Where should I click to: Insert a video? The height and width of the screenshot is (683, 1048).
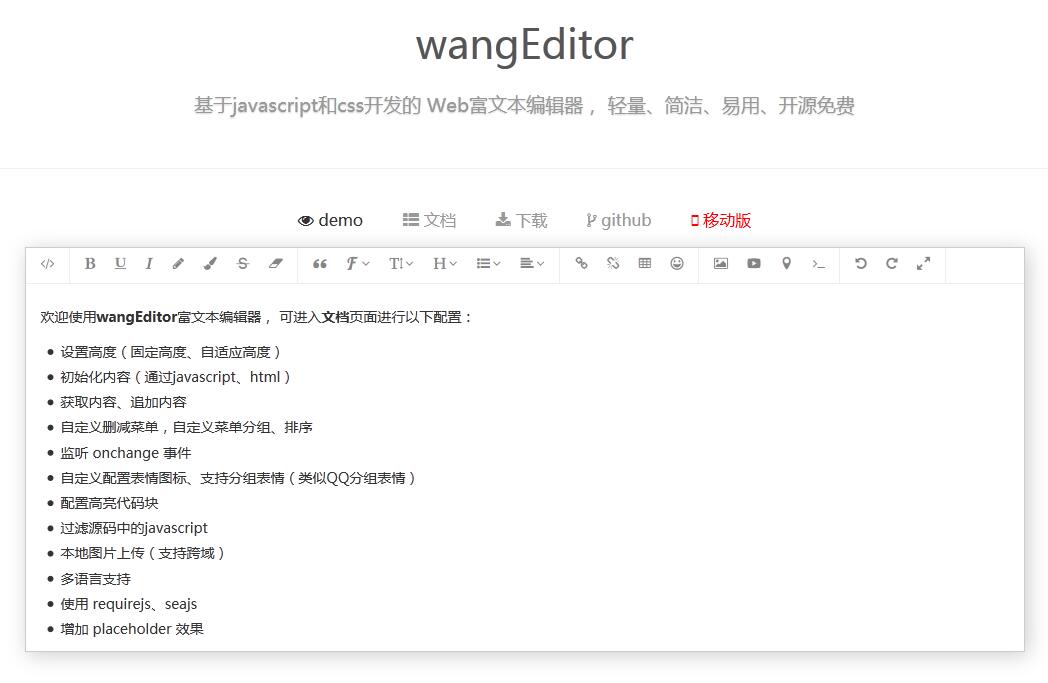(x=754, y=264)
